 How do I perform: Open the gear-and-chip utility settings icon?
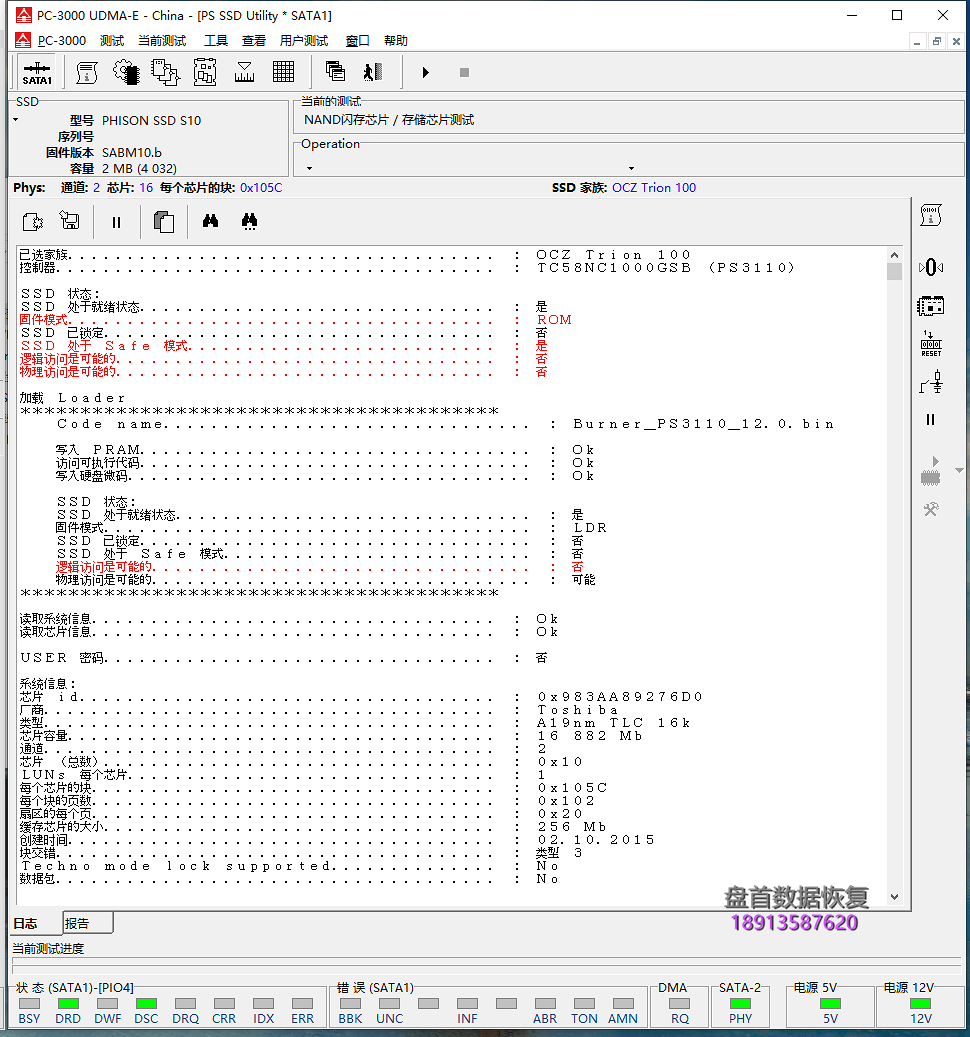point(126,72)
